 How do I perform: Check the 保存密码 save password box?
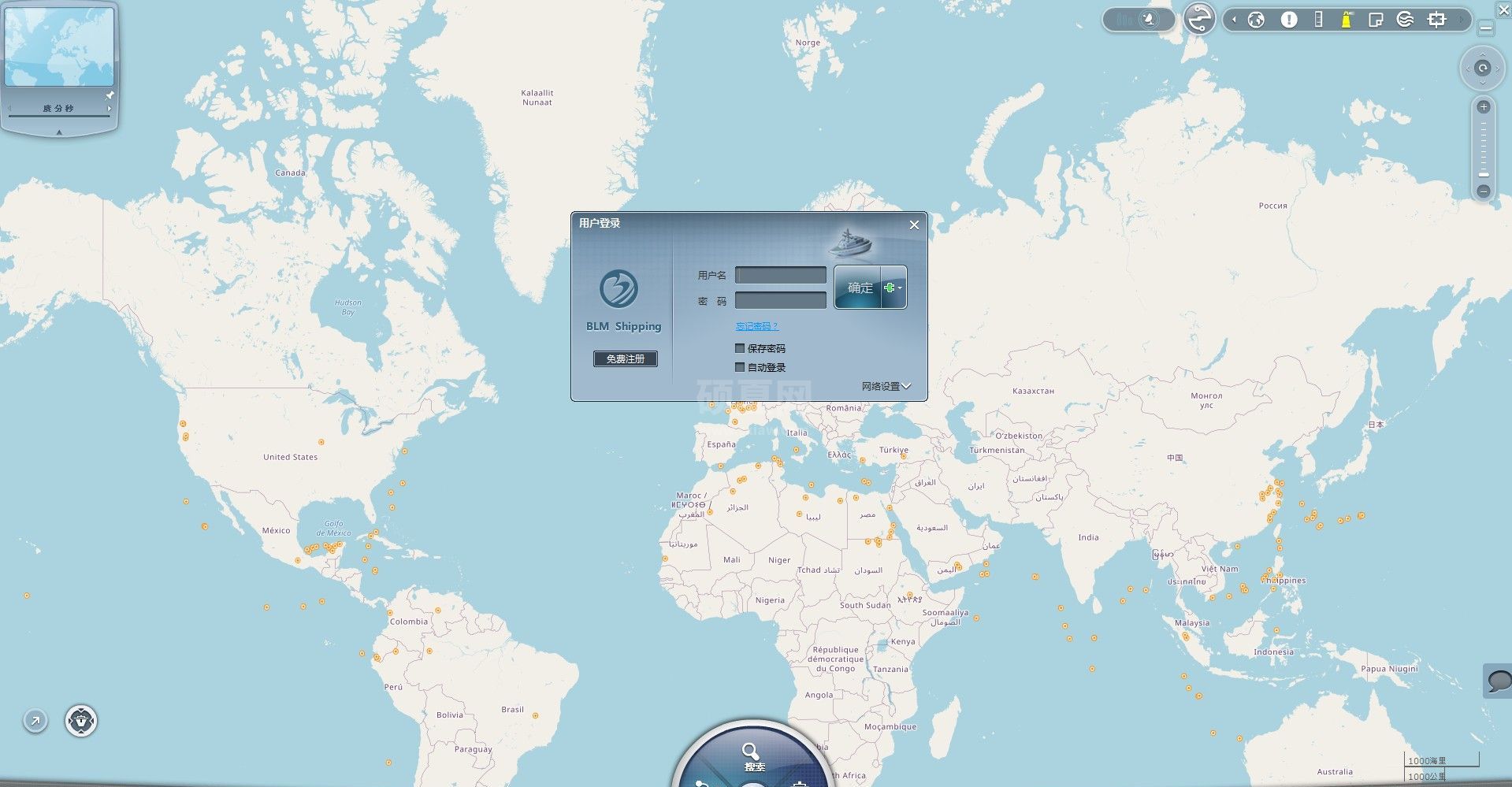click(x=740, y=348)
